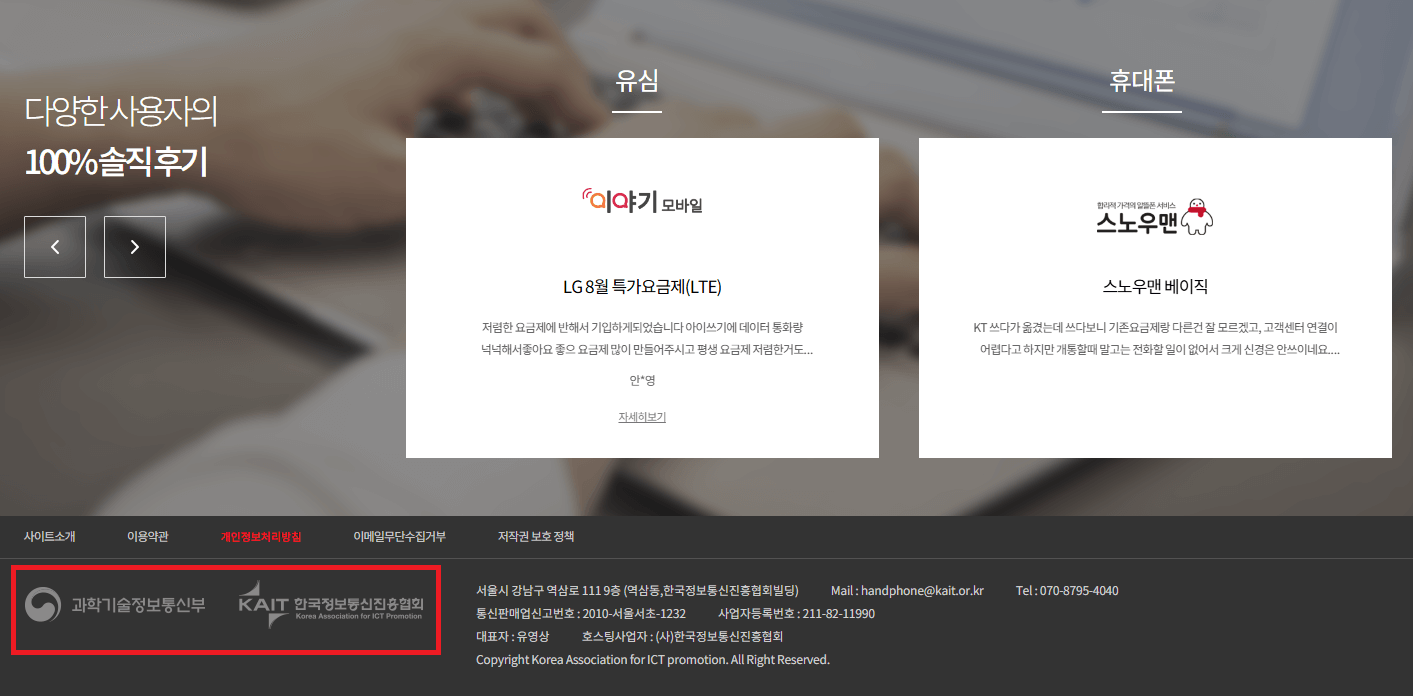Click the KAIT 한국정보통신진흥협회 logo
This screenshot has width=1413, height=696.
tap(331, 605)
